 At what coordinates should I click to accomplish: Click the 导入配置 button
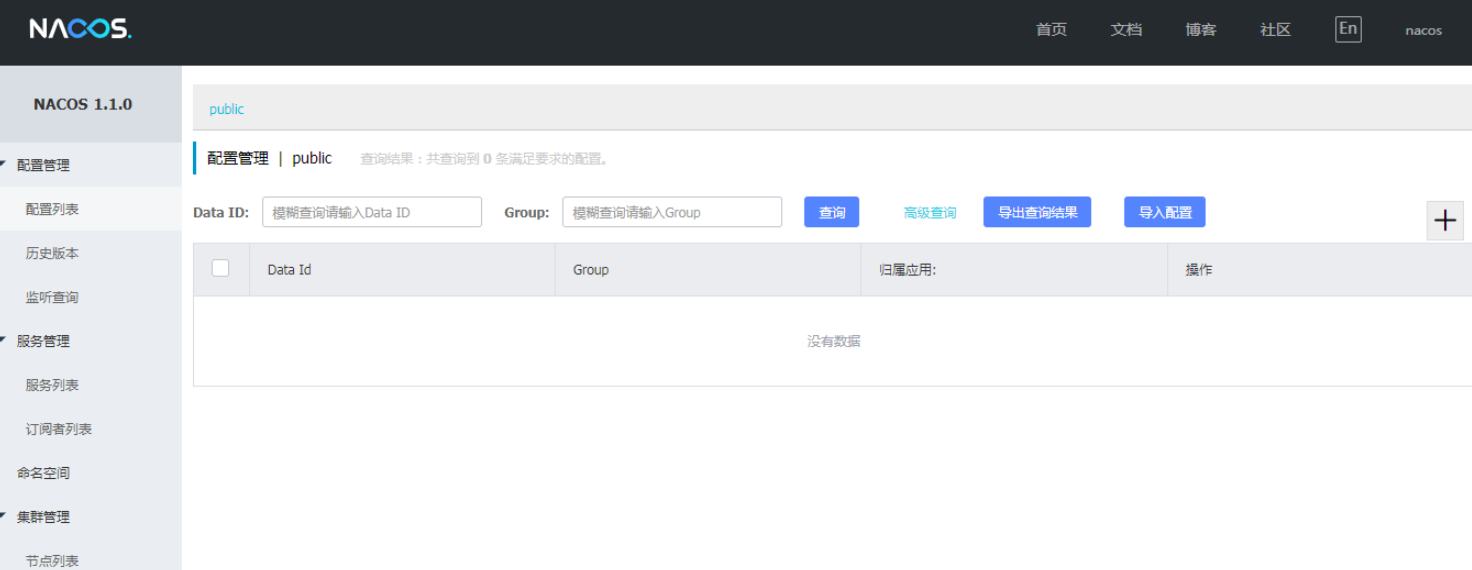click(x=1165, y=212)
